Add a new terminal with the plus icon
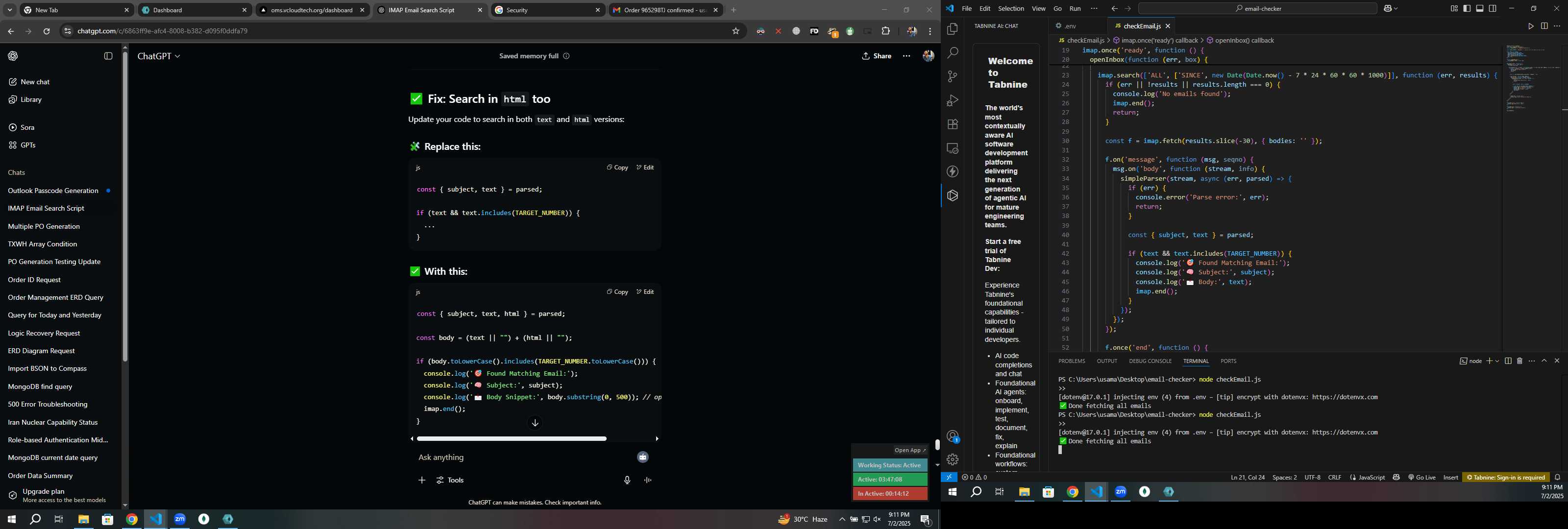This screenshot has width=1568, height=529. tap(1489, 361)
